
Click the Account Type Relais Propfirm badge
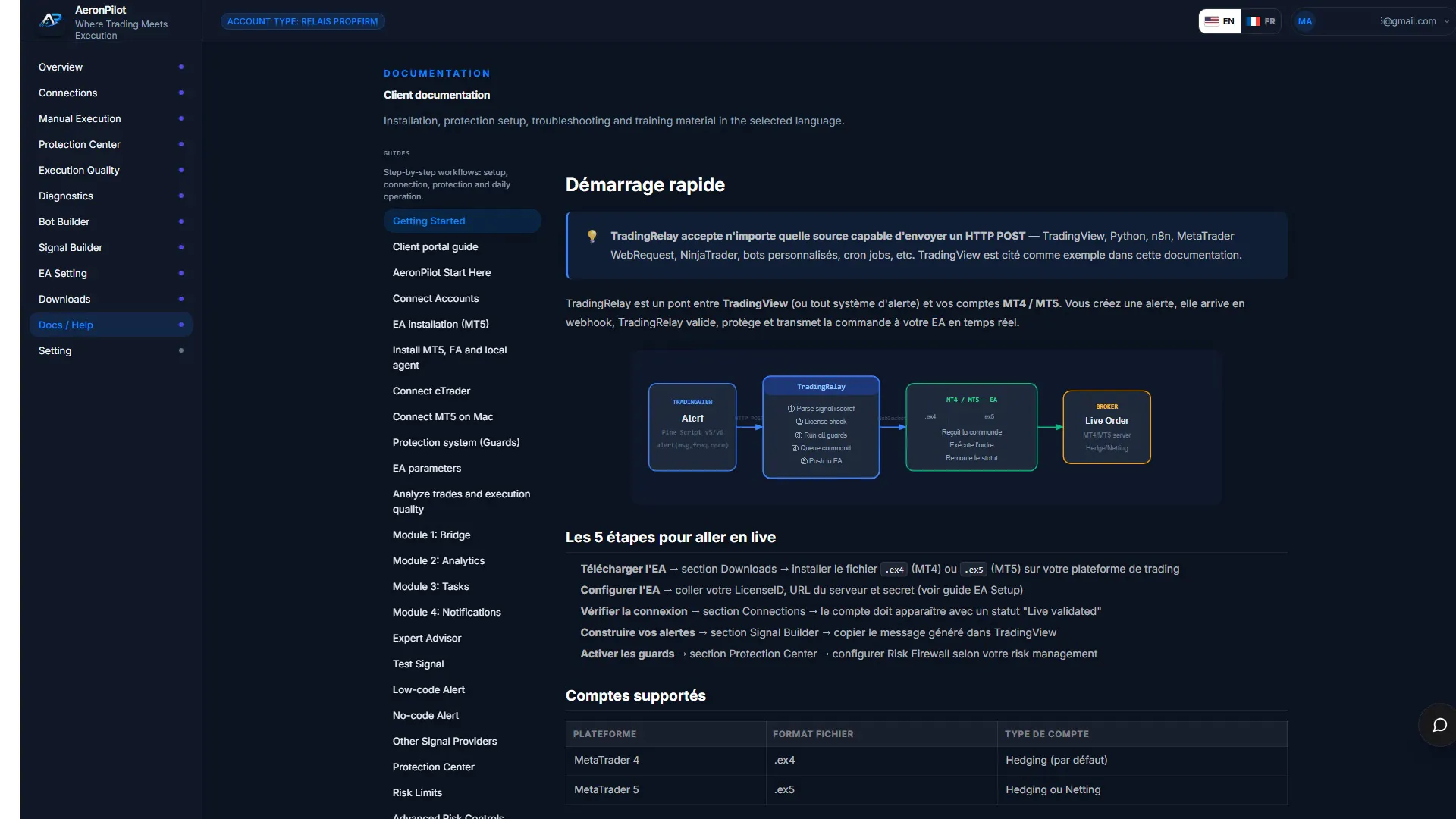coord(303,21)
